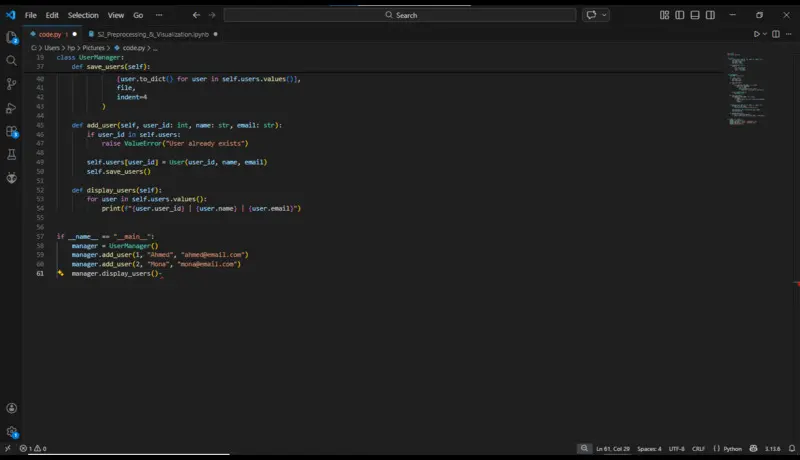Click the VS Code logo in title bar
Image resolution: width=800 pixels, height=460 pixels.
coord(11,15)
